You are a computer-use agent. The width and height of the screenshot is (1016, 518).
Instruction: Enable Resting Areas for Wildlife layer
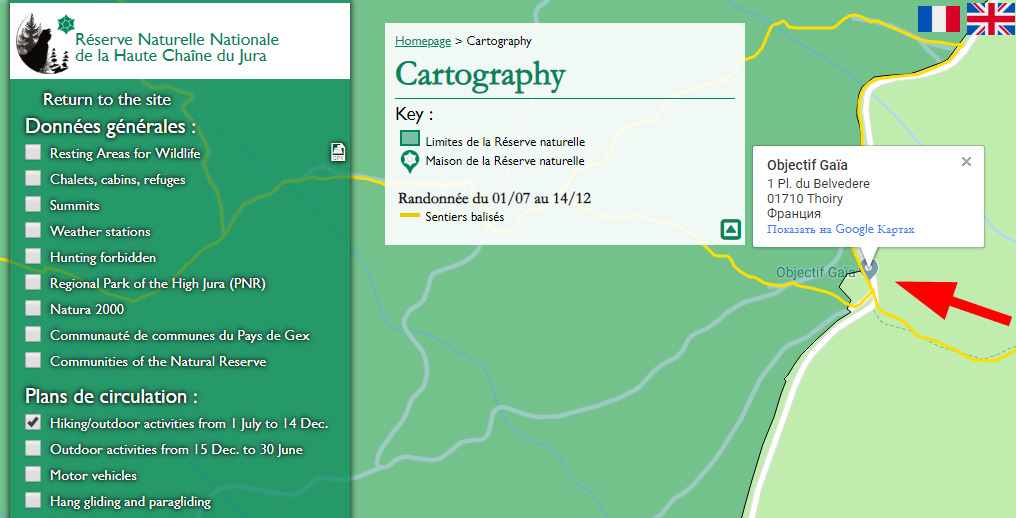pyautogui.click(x=33, y=152)
